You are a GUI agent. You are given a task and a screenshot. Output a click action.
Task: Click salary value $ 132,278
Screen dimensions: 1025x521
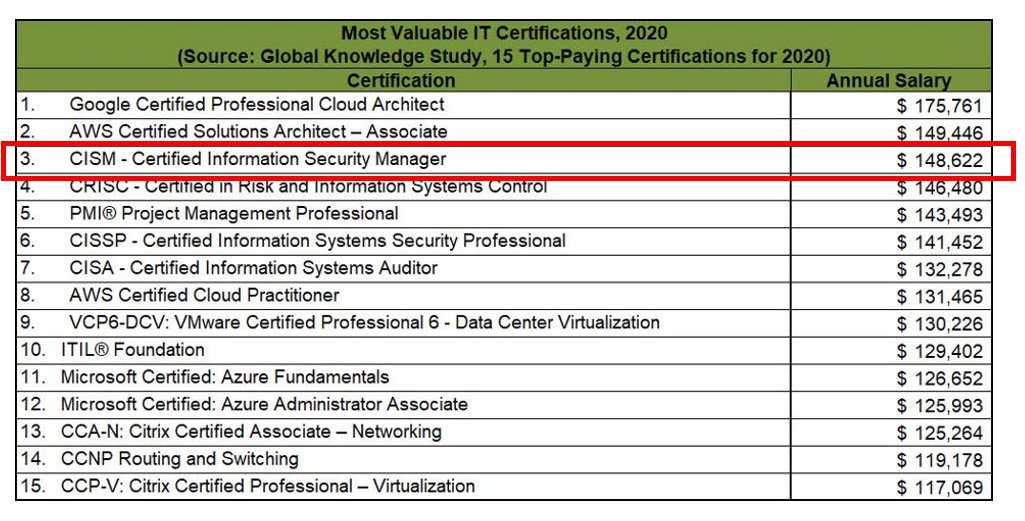(939, 270)
